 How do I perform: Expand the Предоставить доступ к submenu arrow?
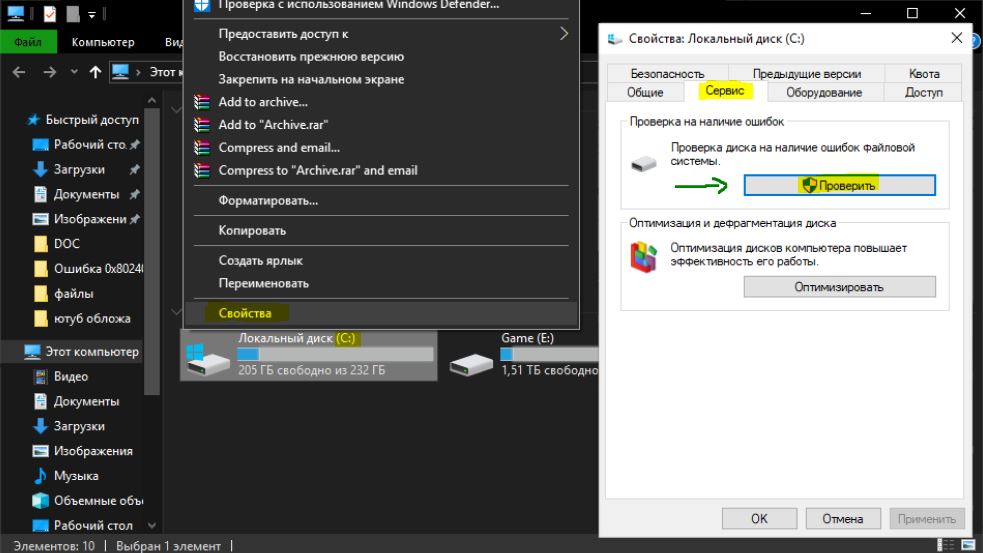click(564, 34)
